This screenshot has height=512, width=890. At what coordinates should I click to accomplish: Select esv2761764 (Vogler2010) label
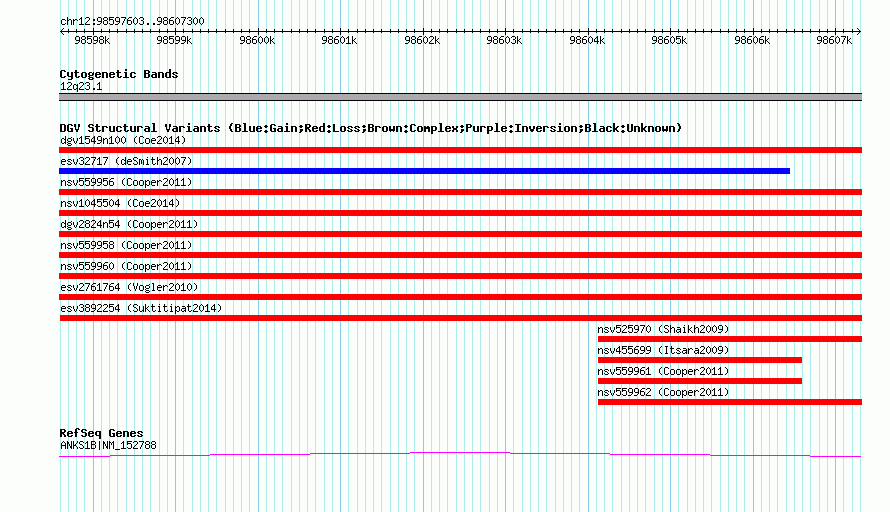click(x=129, y=287)
